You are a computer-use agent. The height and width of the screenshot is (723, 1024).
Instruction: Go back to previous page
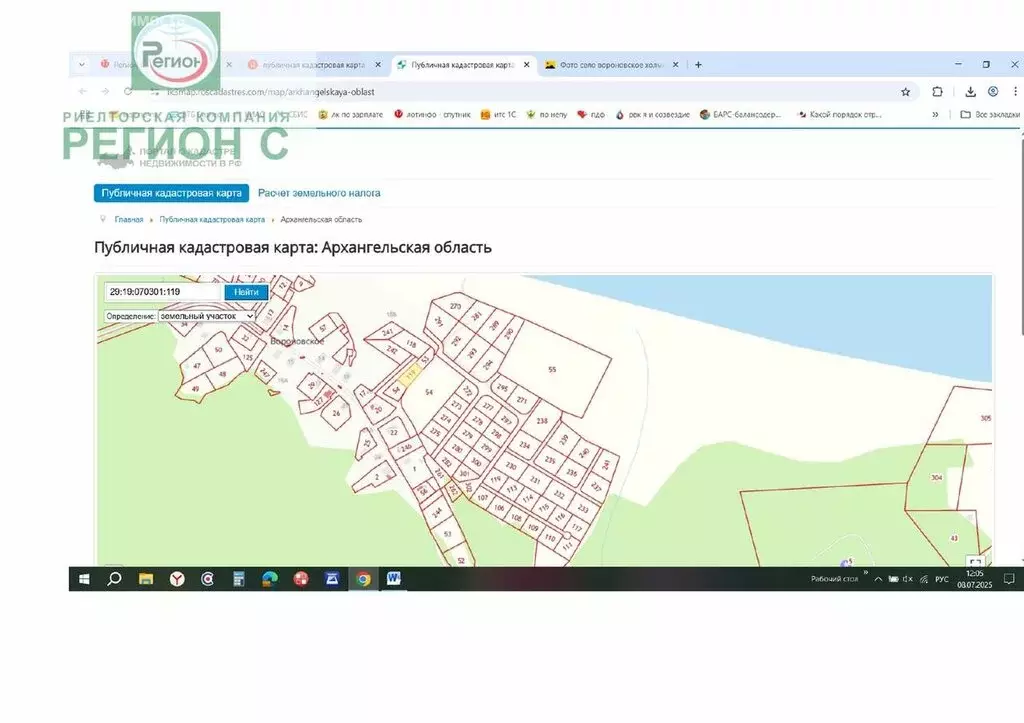pyautogui.click(x=82, y=91)
